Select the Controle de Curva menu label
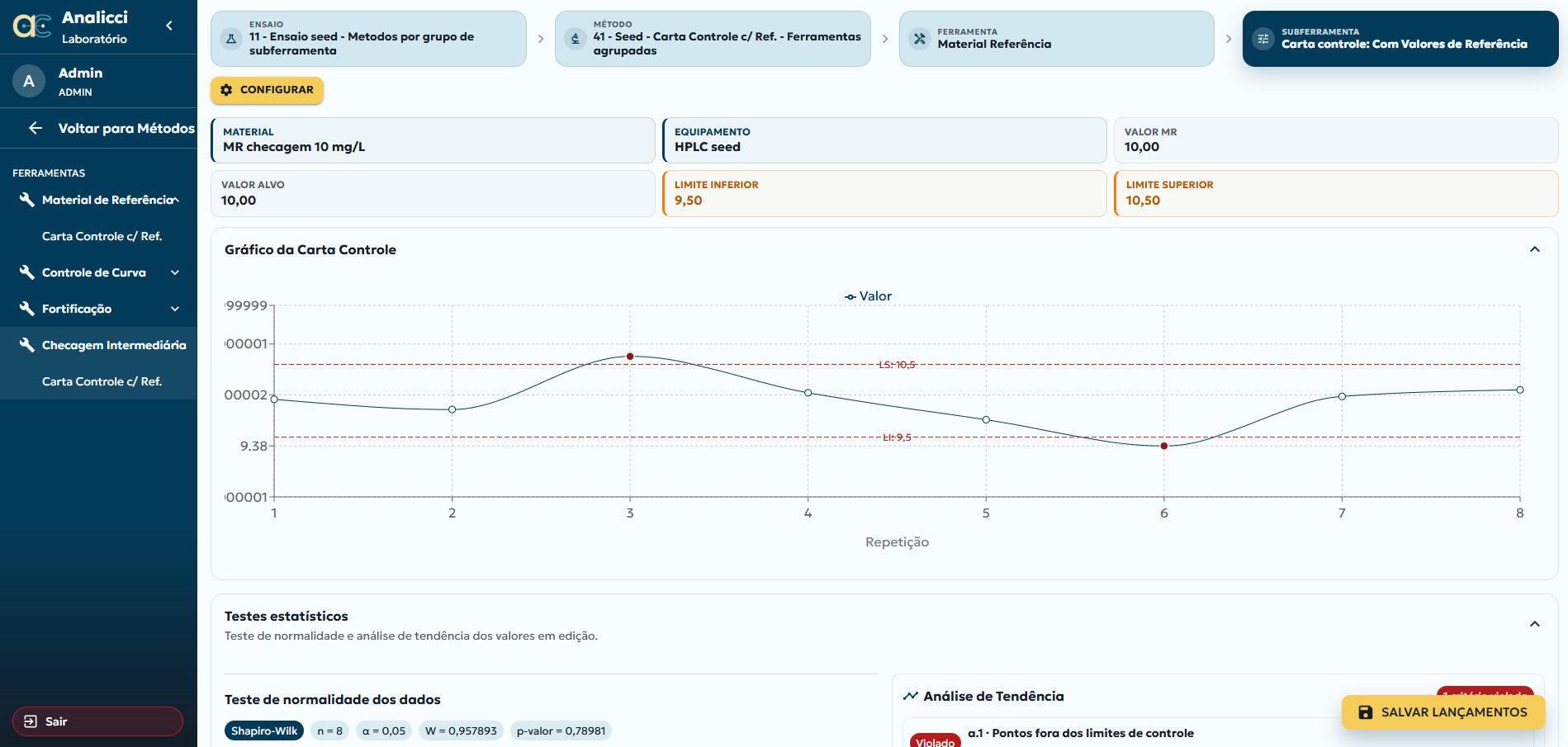 94,272
